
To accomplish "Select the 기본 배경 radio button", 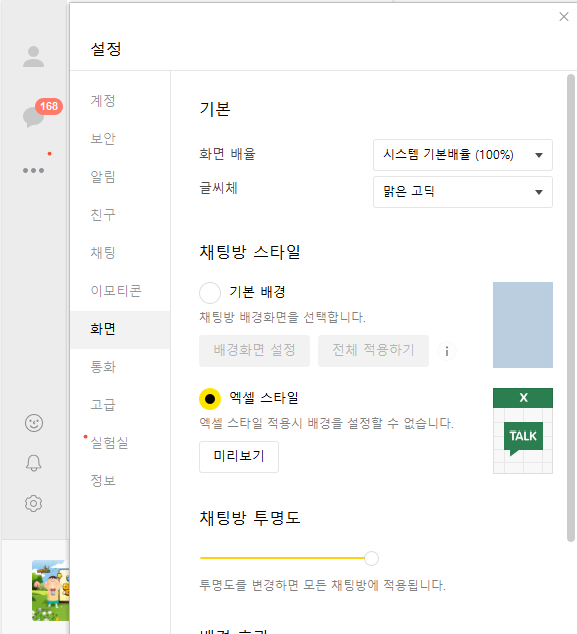I will 210,292.
